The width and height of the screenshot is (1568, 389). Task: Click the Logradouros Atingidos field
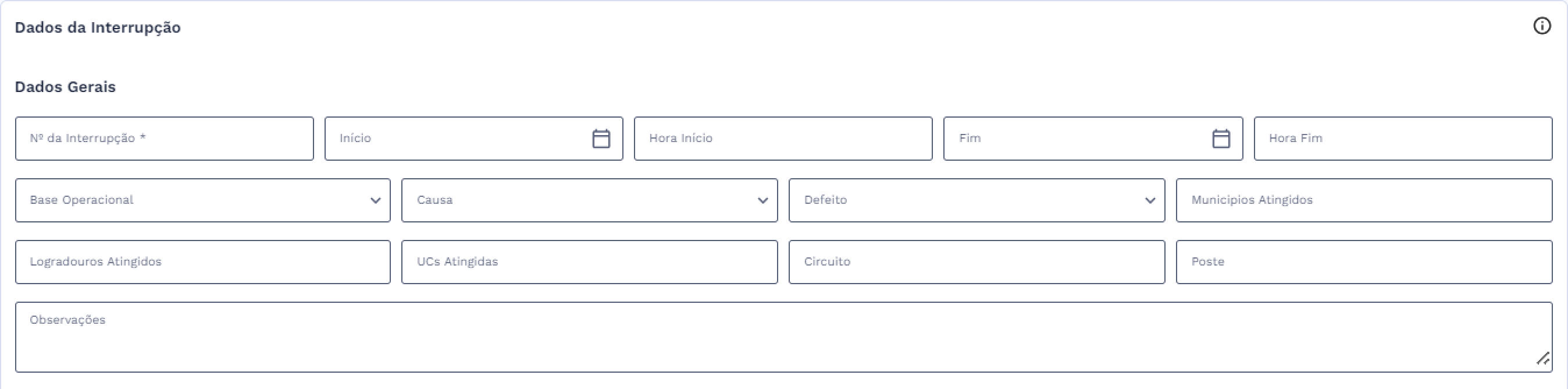(x=203, y=262)
